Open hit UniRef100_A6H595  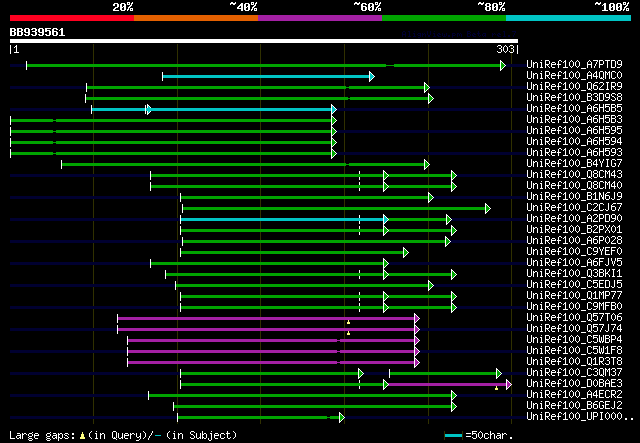point(574,130)
